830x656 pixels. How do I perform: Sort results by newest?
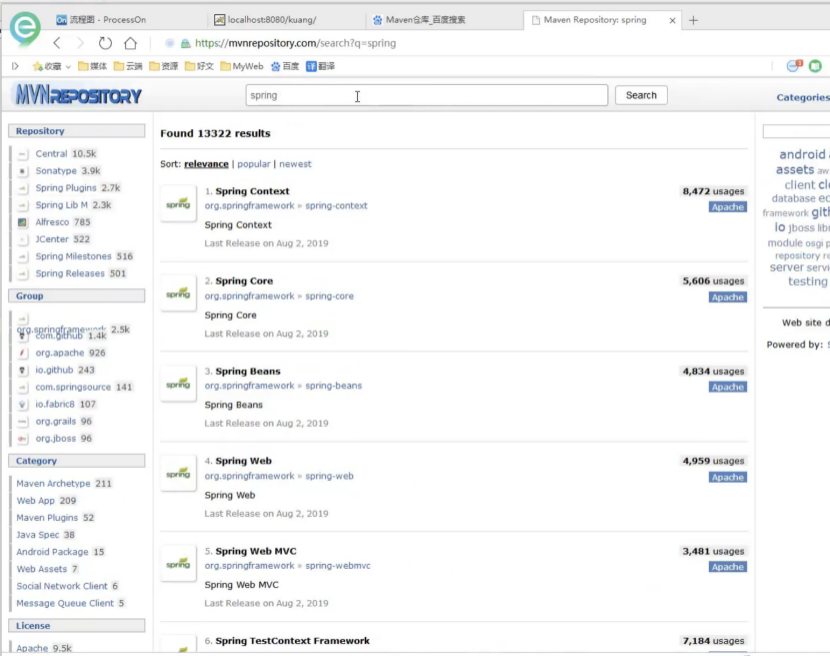click(x=295, y=164)
